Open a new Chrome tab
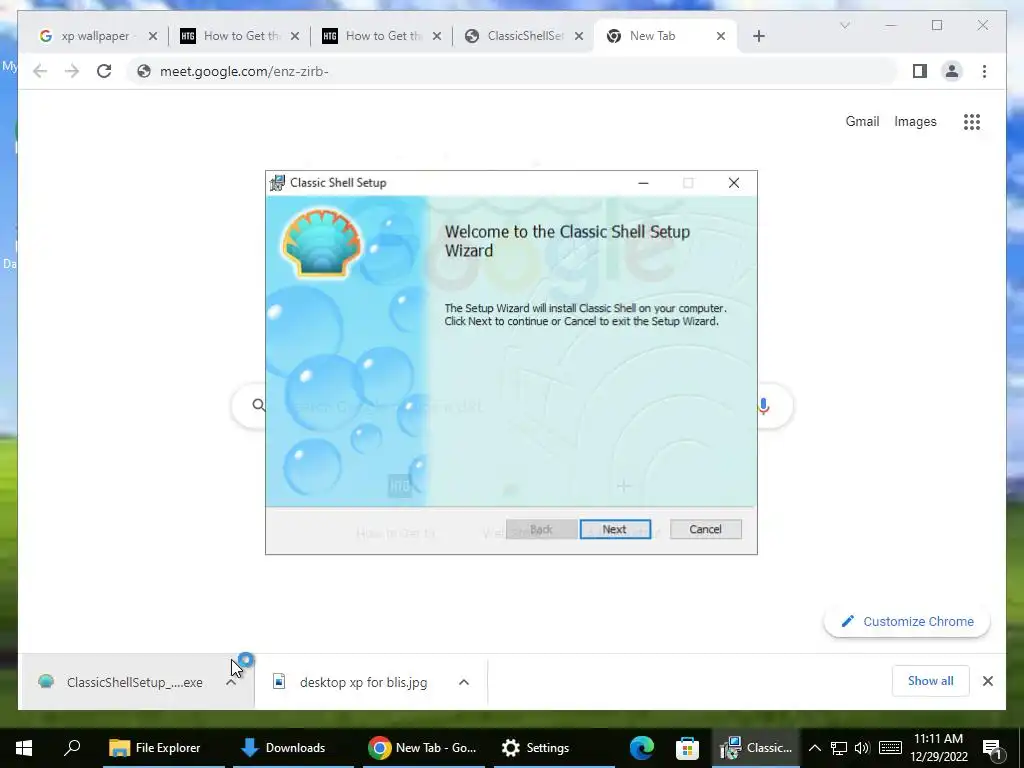The height and width of the screenshot is (768, 1024). click(x=758, y=36)
